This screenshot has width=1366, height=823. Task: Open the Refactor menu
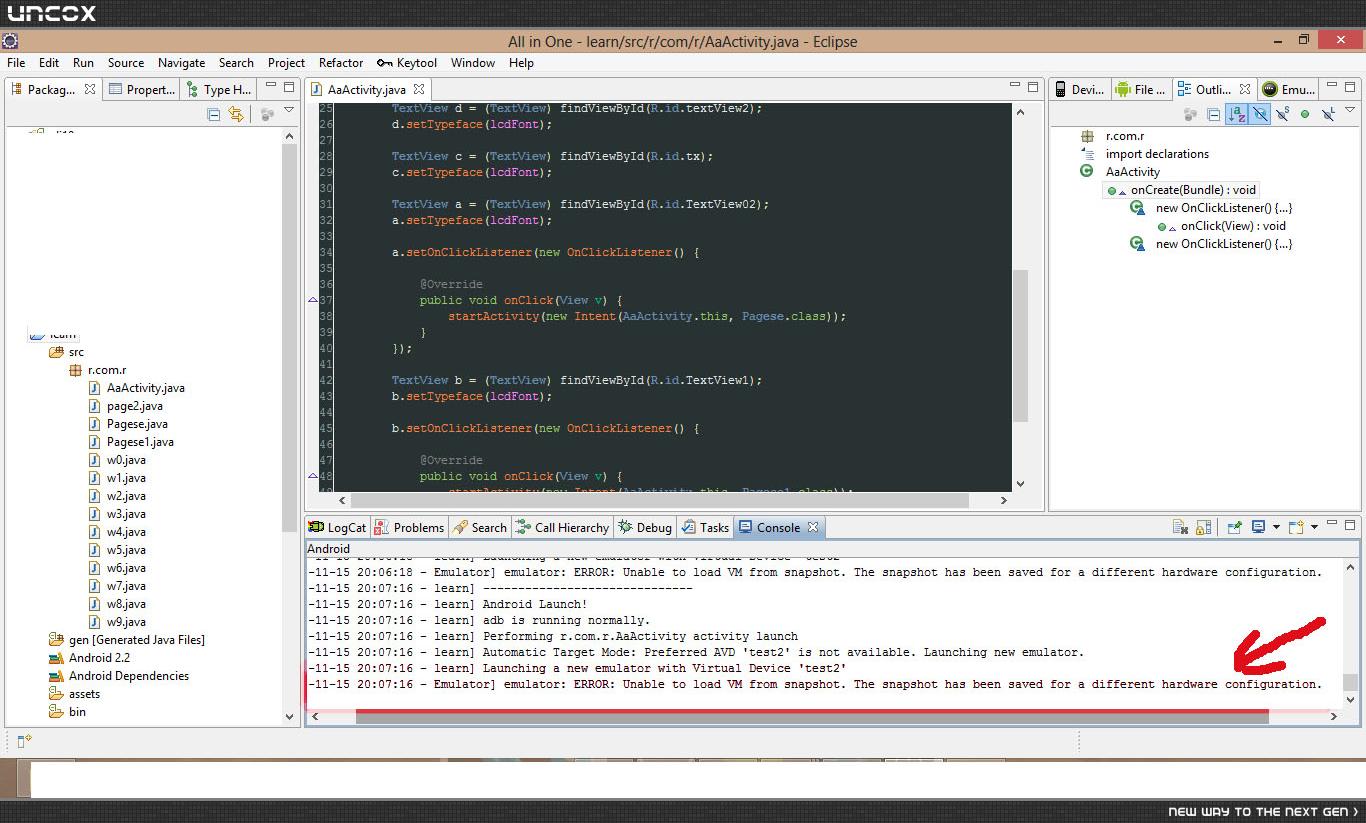341,62
